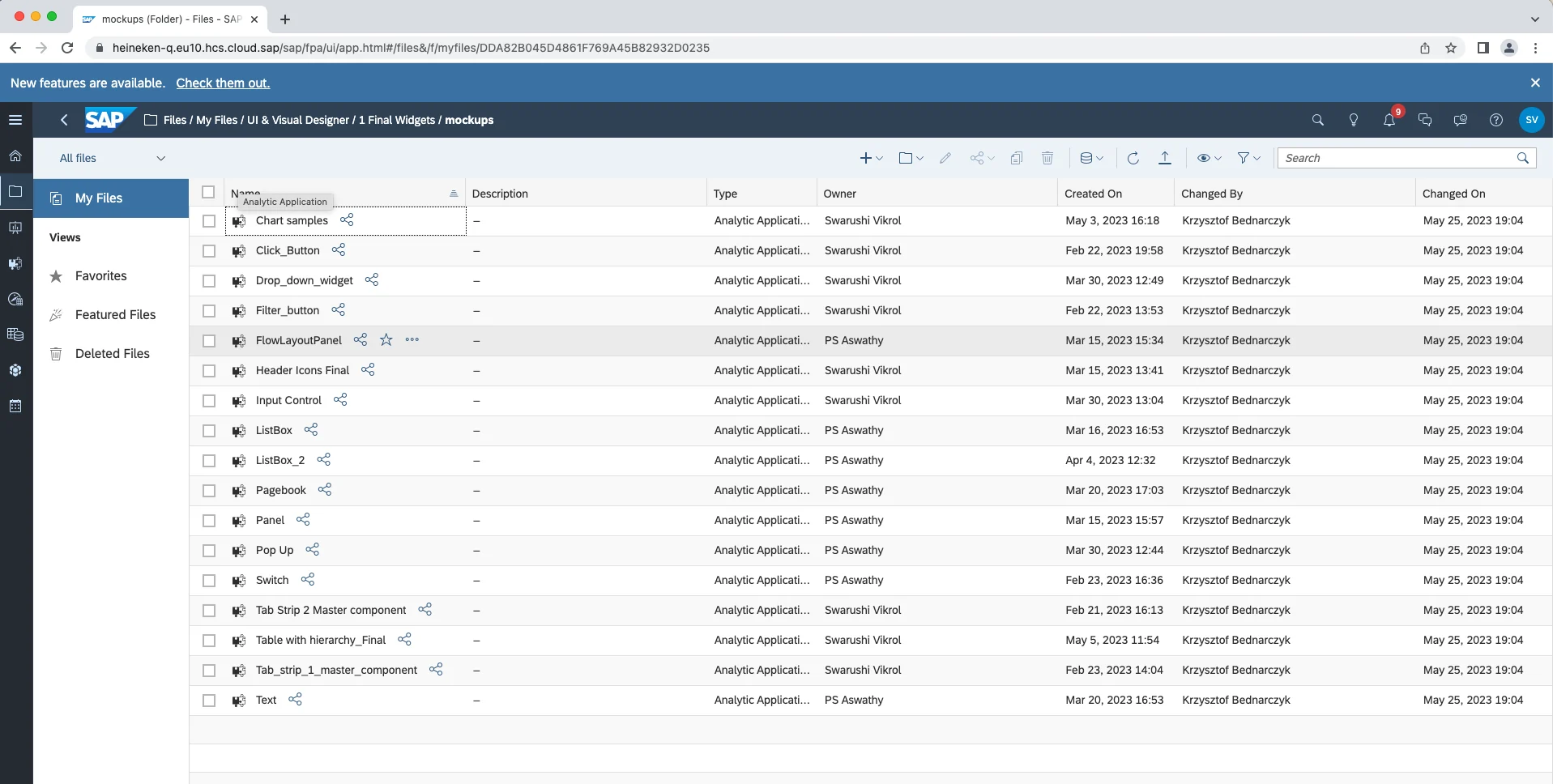Open the discussions chat icon in header
This screenshot has height=784, width=1553.
click(1425, 120)
